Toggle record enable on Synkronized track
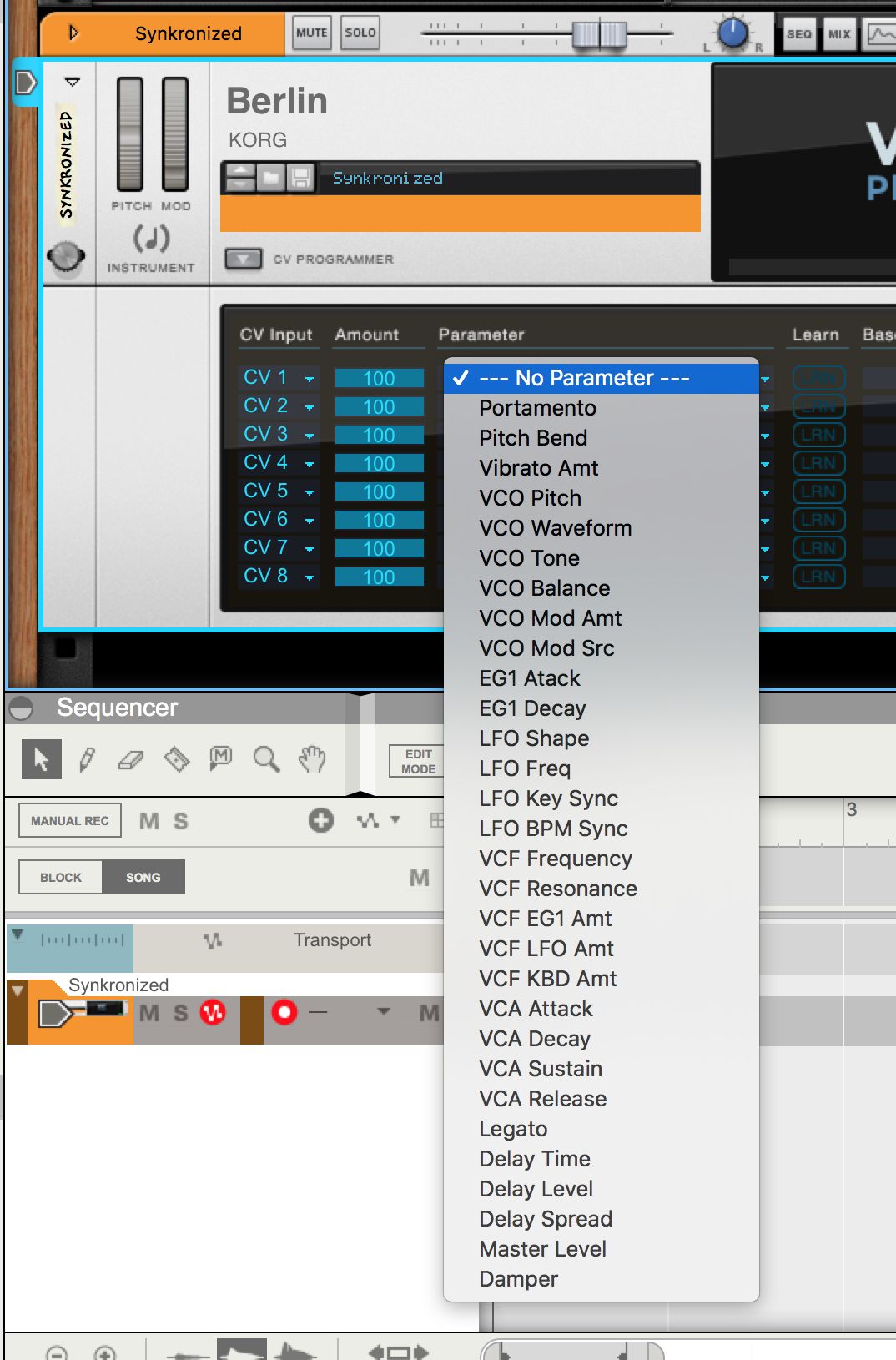 tap(284, 1012)
